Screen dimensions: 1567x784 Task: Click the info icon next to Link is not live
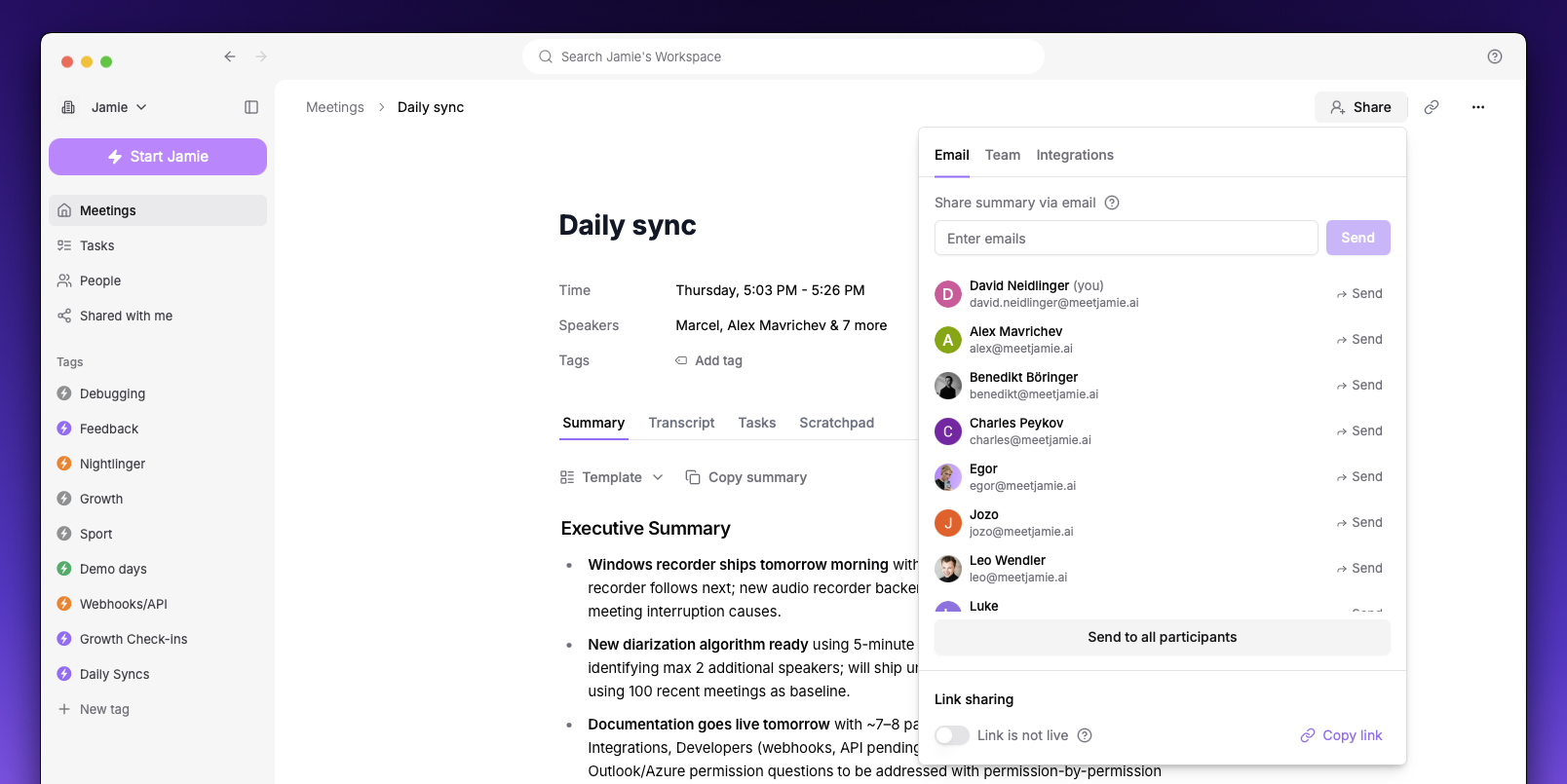click(1085, 735)
